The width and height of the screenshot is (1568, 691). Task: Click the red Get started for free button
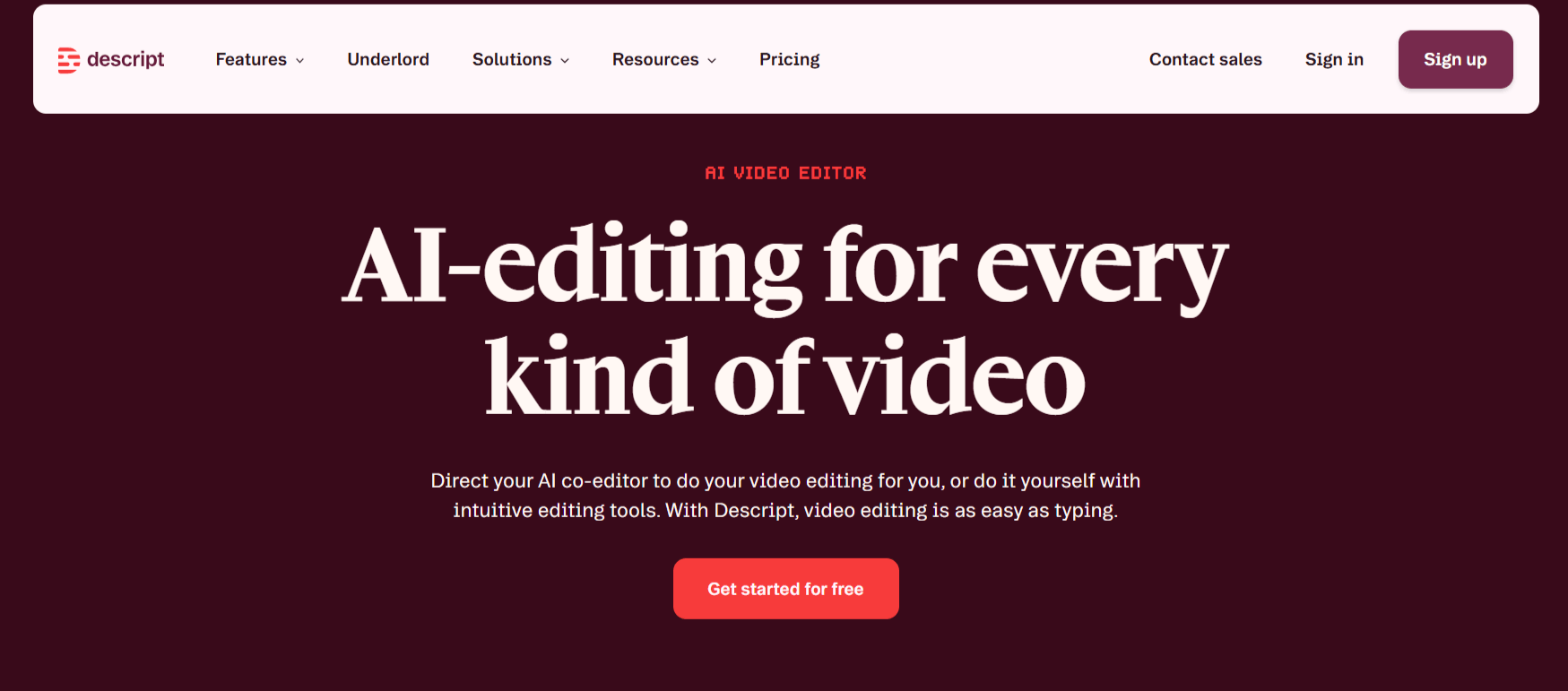click(786, 589)
